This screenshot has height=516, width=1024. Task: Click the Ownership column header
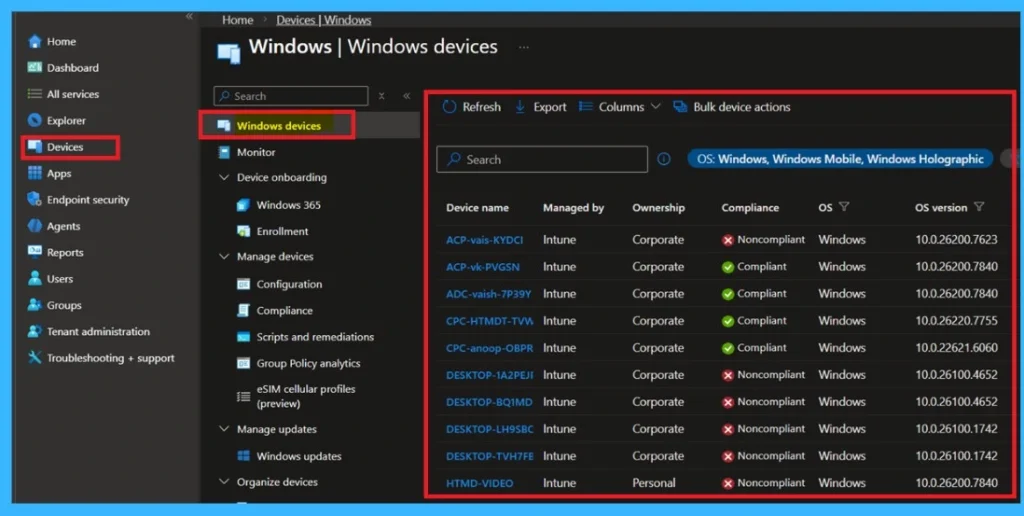pyautogui.click(x=658, y=208)
